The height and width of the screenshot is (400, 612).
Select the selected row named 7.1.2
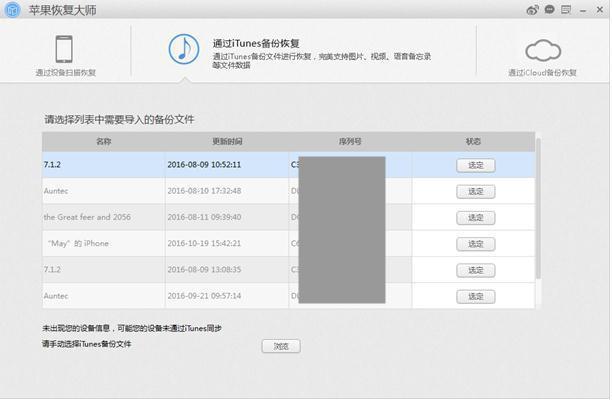(289, 165)
